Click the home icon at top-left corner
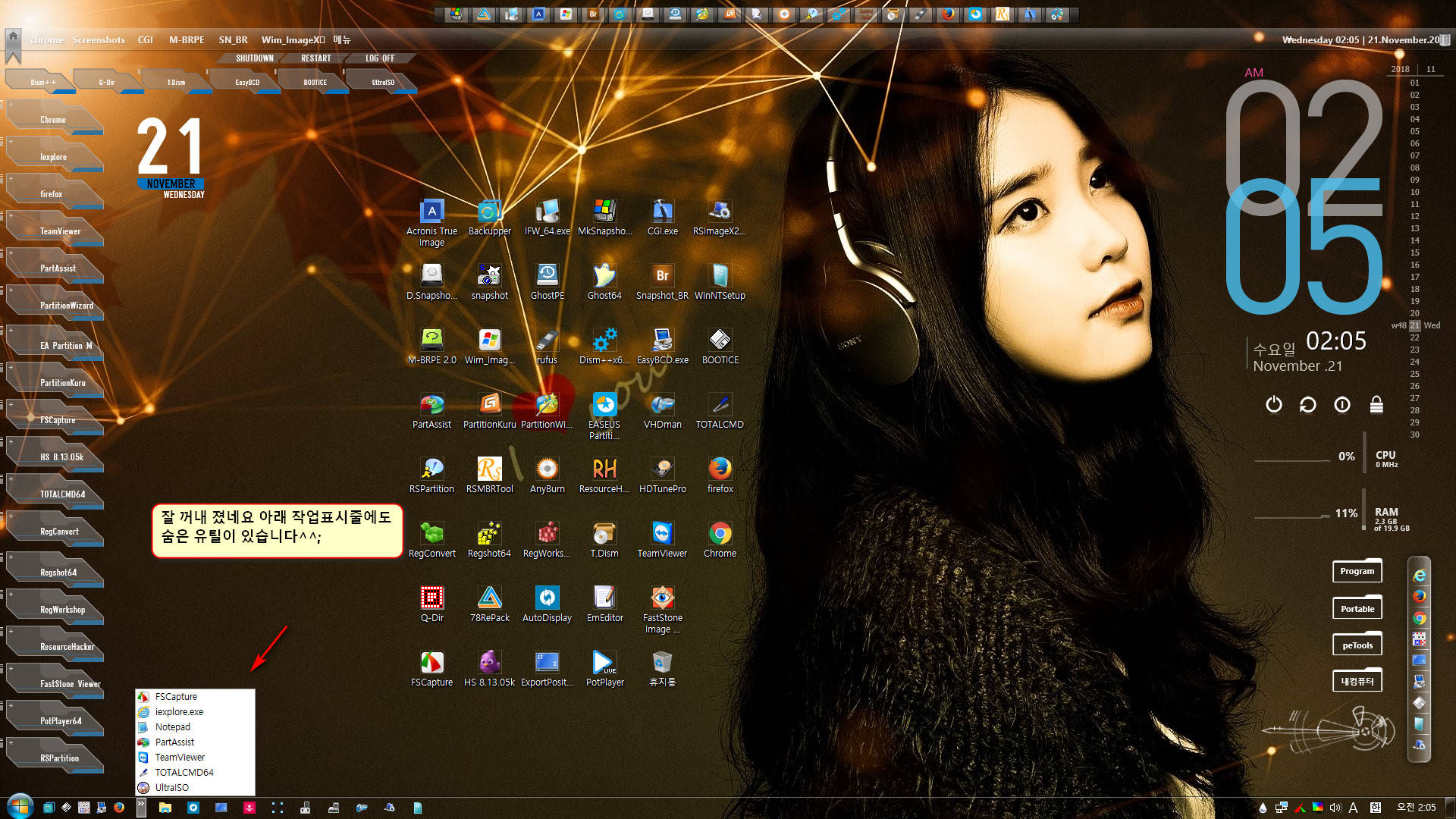Viewport: 1456px width, 819px height. click(13, 36)
